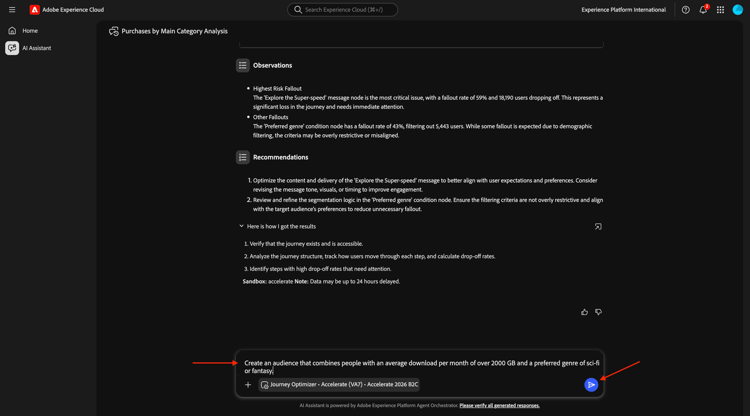Open the results details in expanded view
The width and height of the screenshot is (750, 416).
tap(598, 227)
